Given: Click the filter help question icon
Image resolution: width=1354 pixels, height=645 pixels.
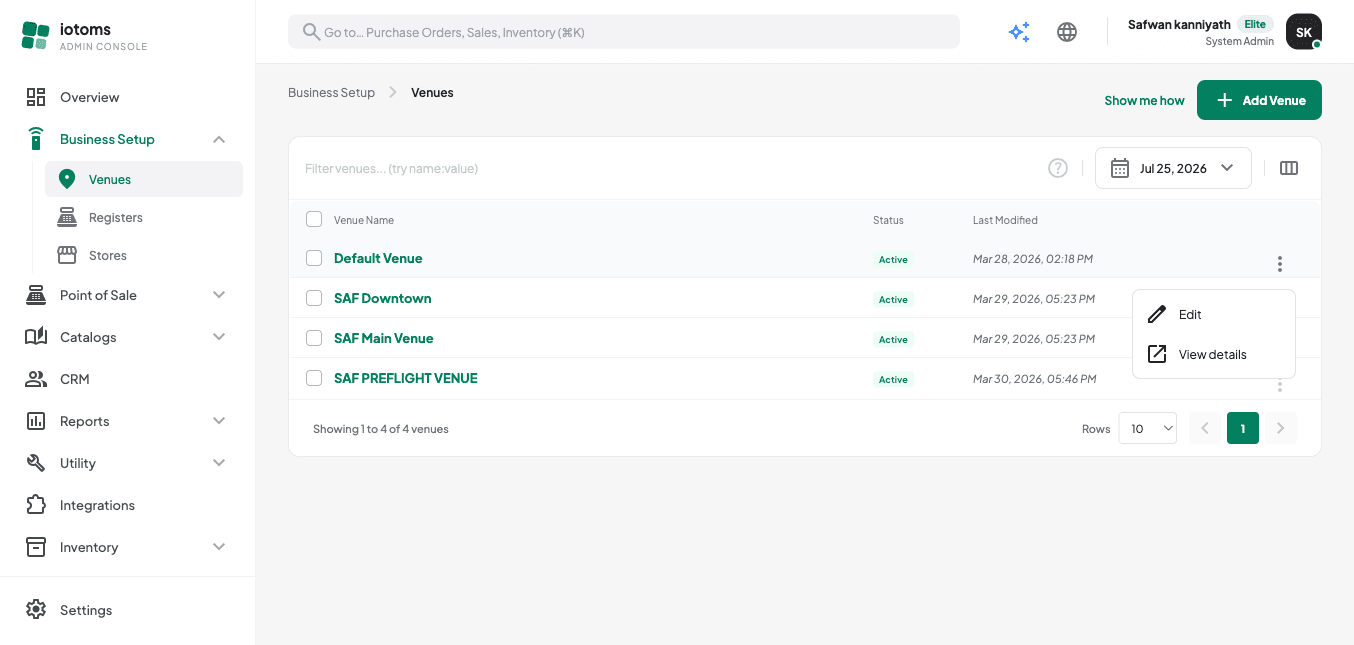Looking at the screenshot, I should click(1058, 168).
